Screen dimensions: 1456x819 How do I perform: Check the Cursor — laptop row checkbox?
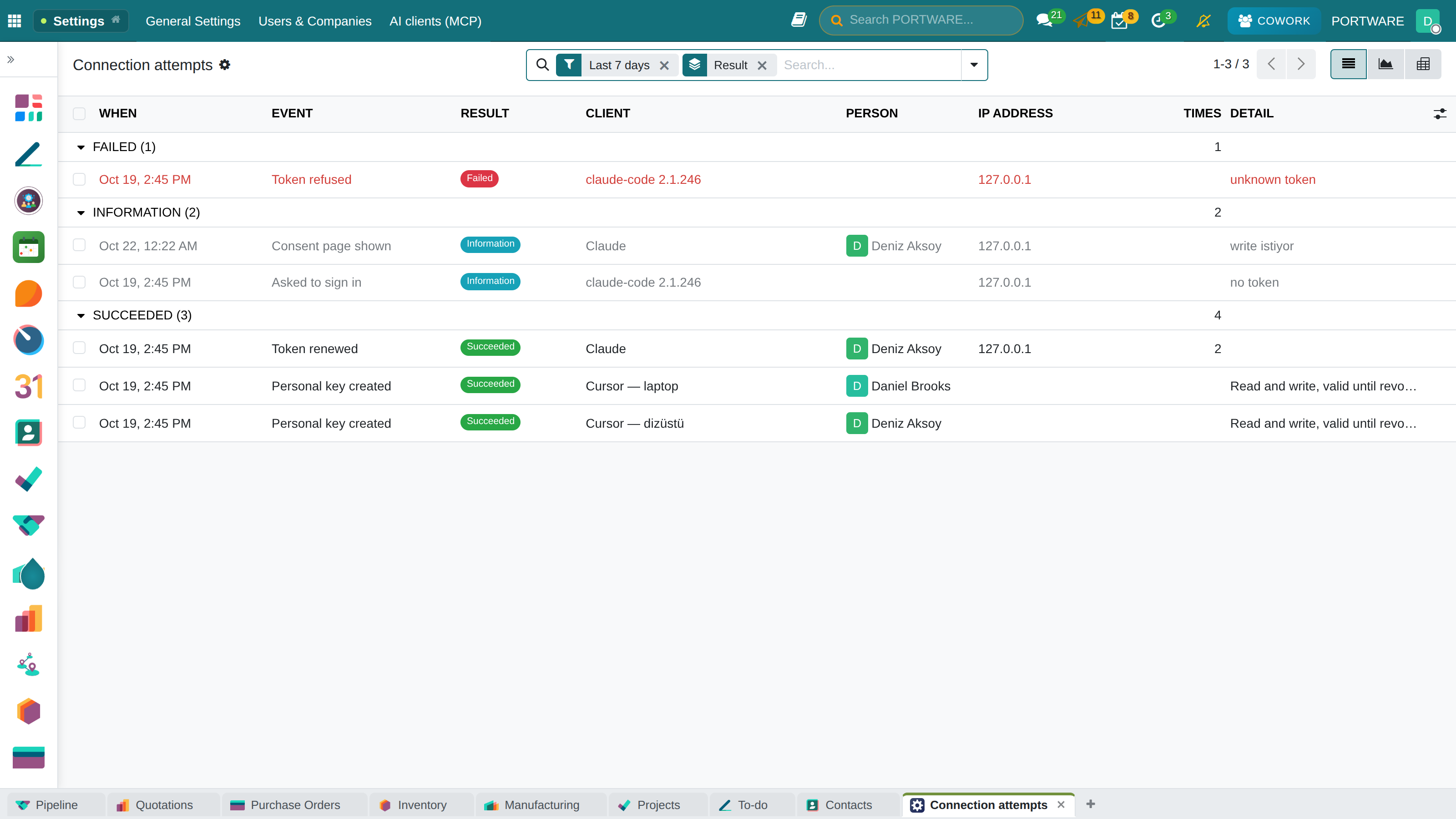click(x=79, y=385)
